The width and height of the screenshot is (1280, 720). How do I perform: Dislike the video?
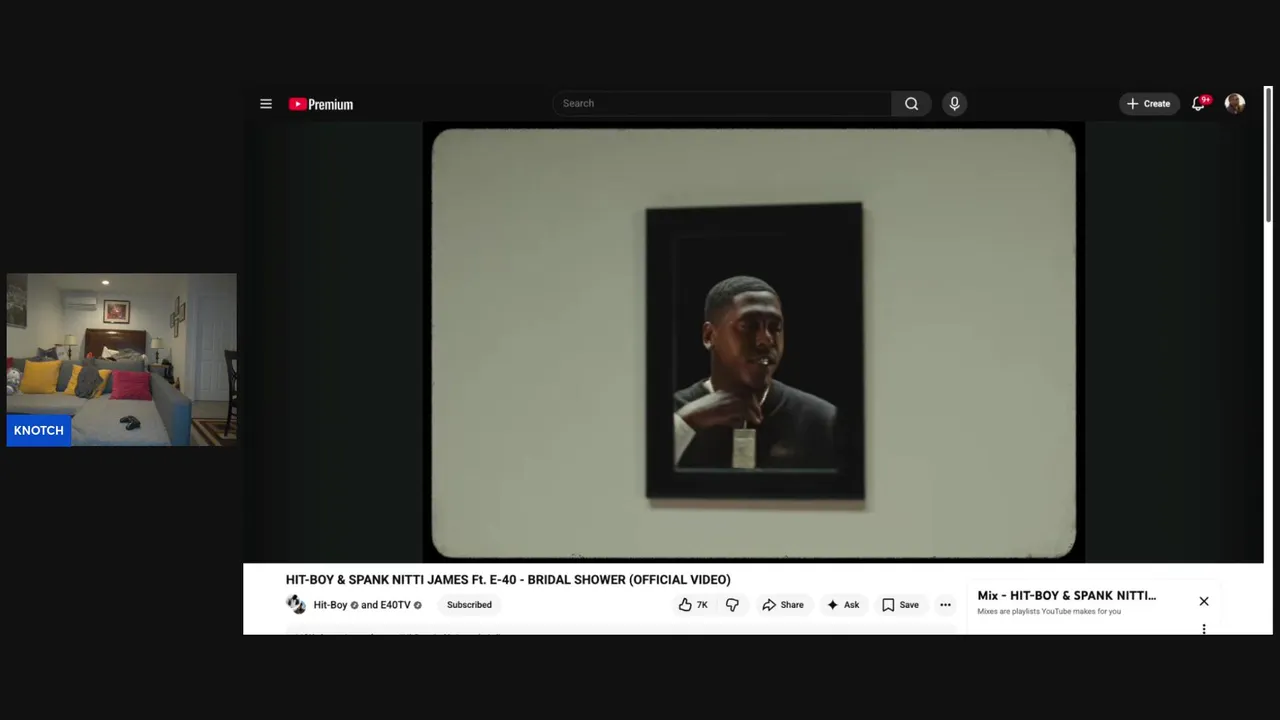coord(732,605)
